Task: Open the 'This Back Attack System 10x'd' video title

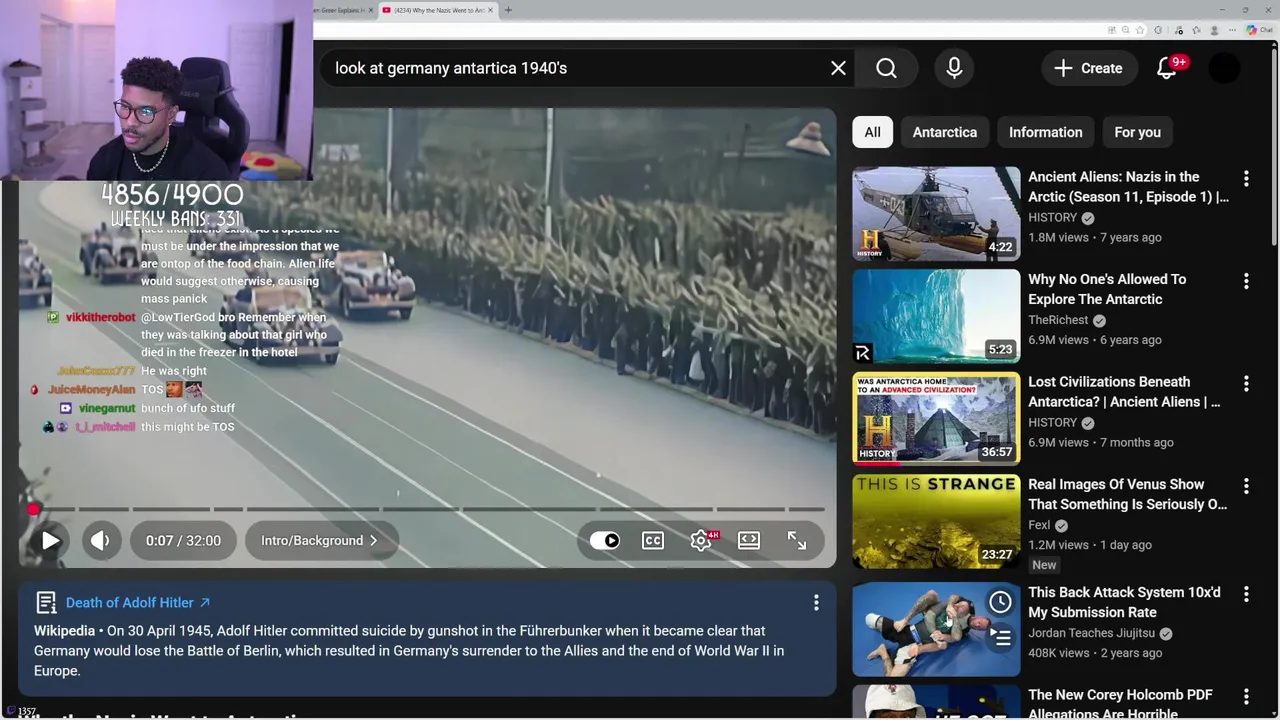Action: tap(1124, 602)
